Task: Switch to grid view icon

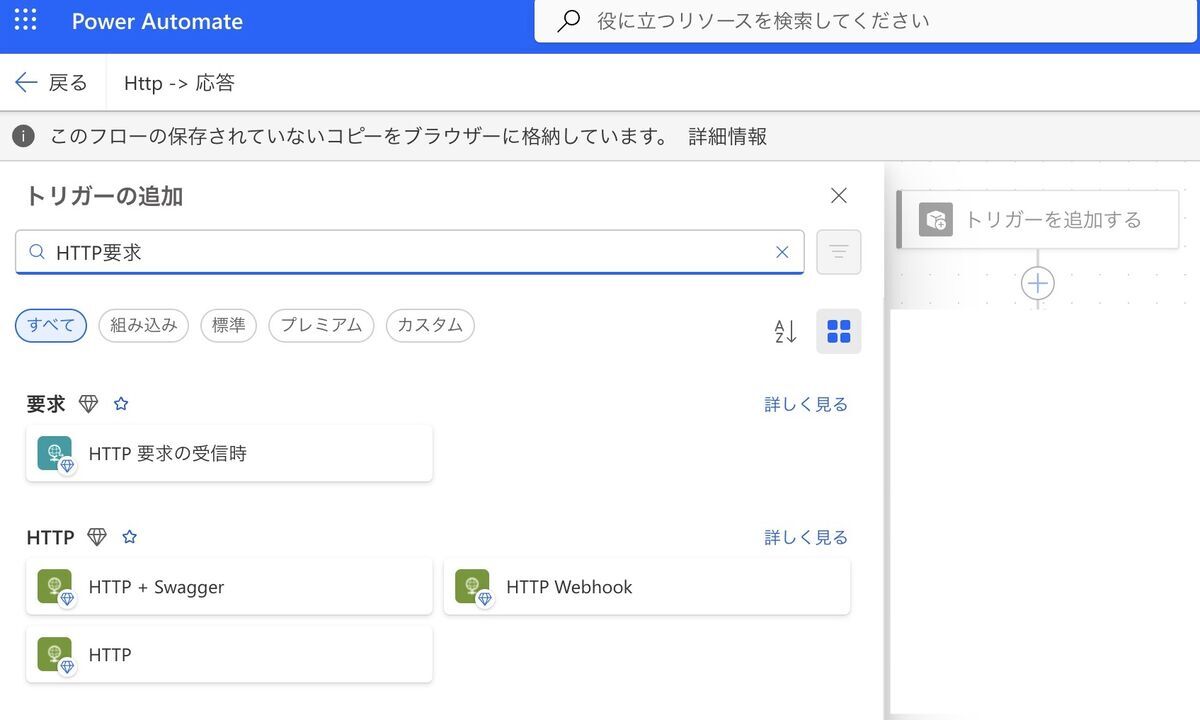Action: pos(839,332)
